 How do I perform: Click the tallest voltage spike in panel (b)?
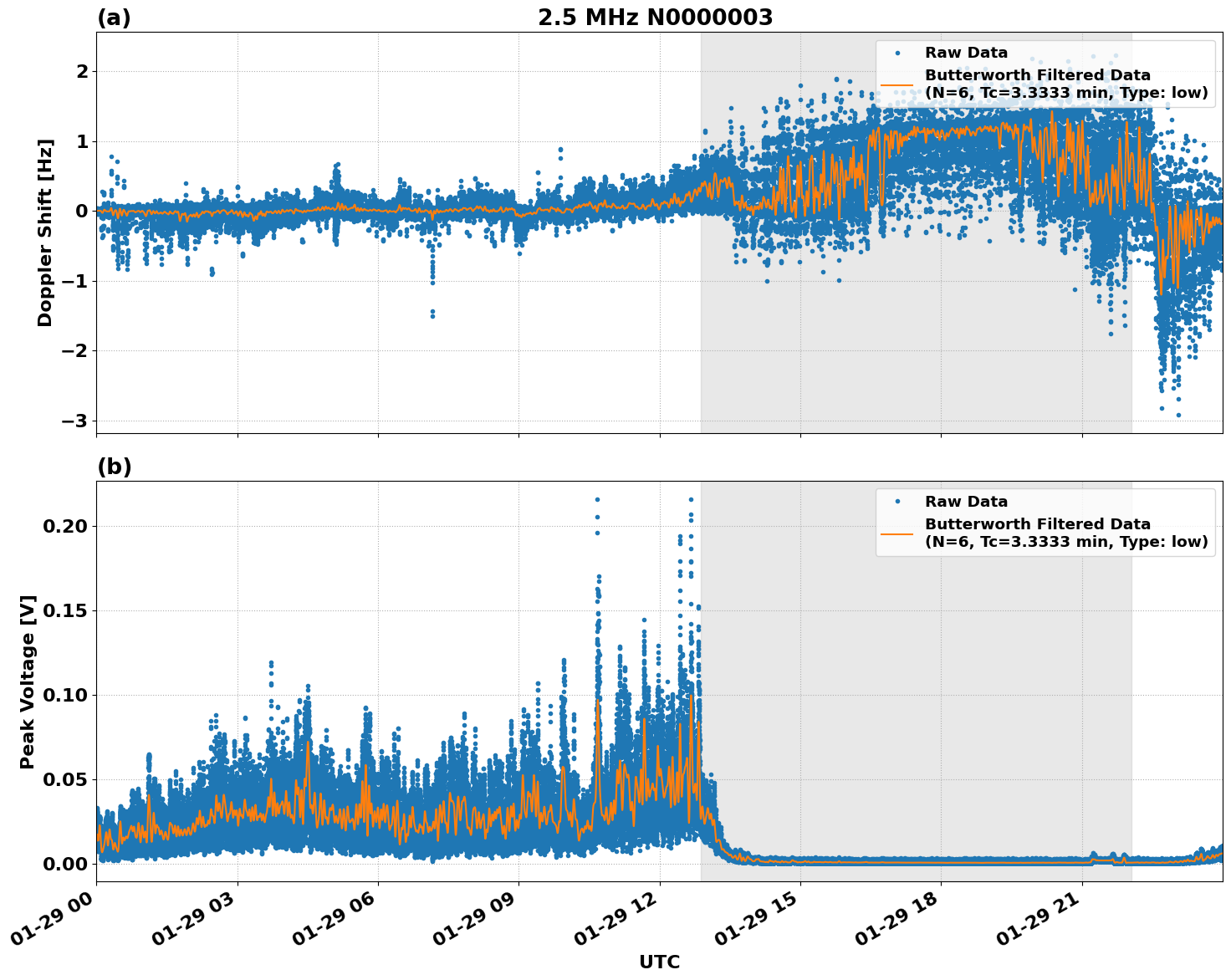coord(596,498)
